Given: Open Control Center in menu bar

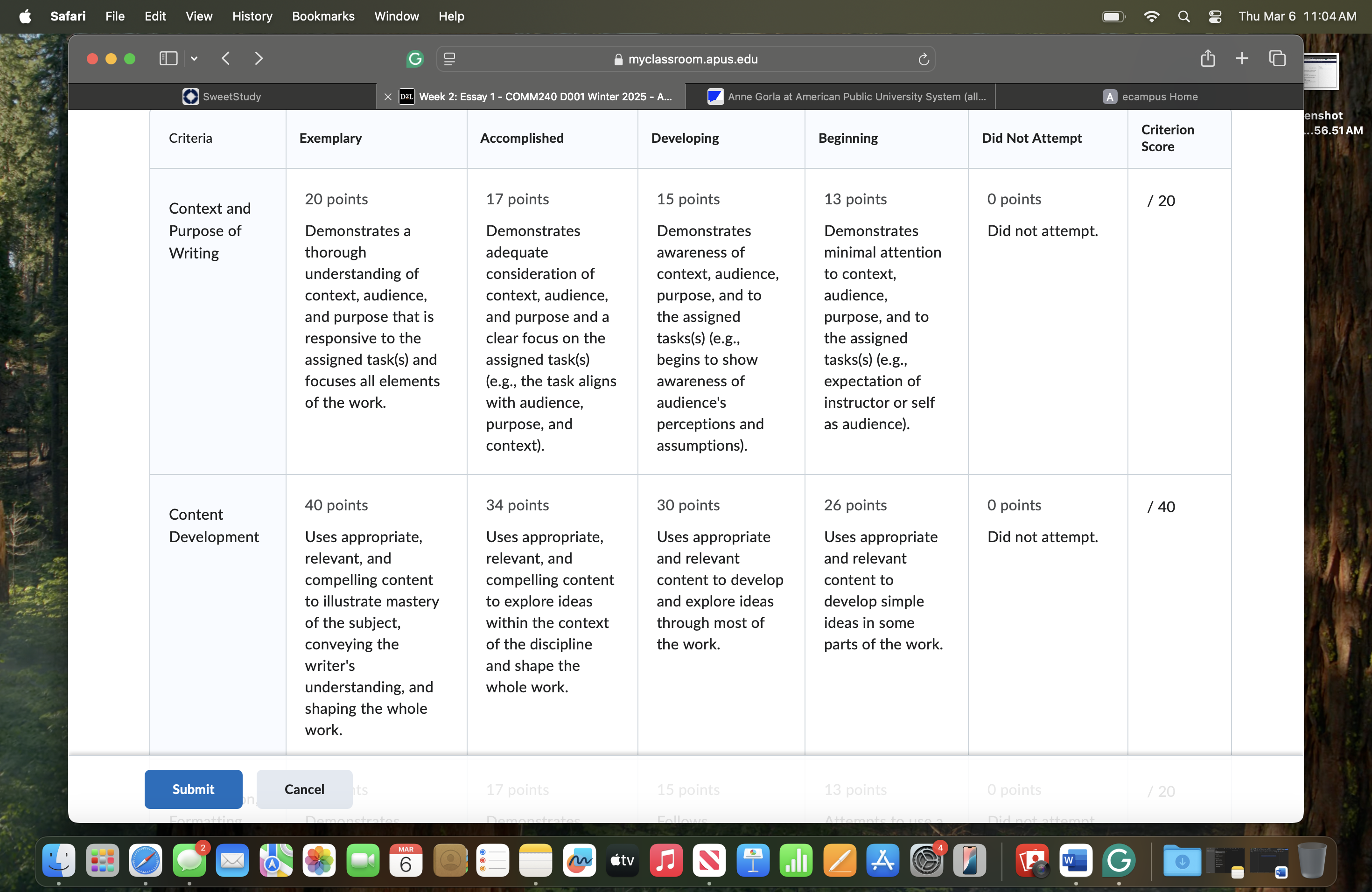Looking at the screenshot, I should click(x=1215, y=16).
